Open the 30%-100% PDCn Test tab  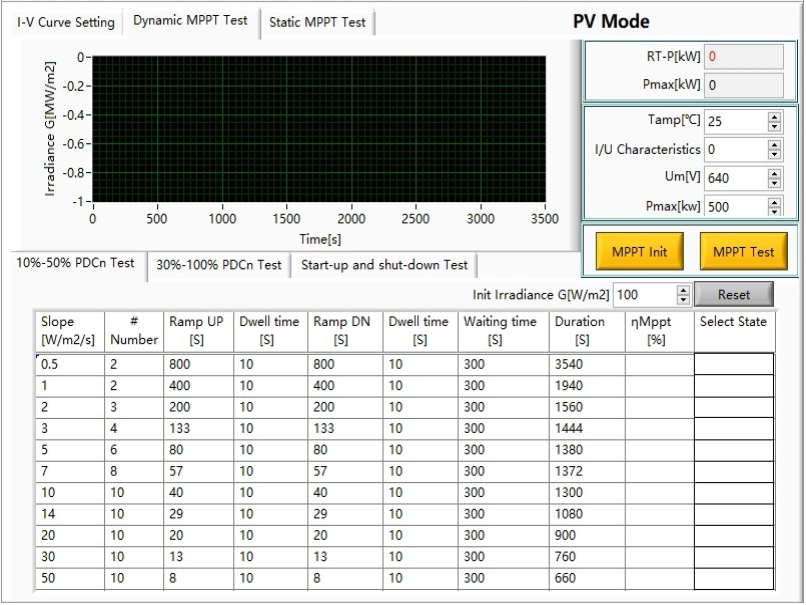[218, 265]
